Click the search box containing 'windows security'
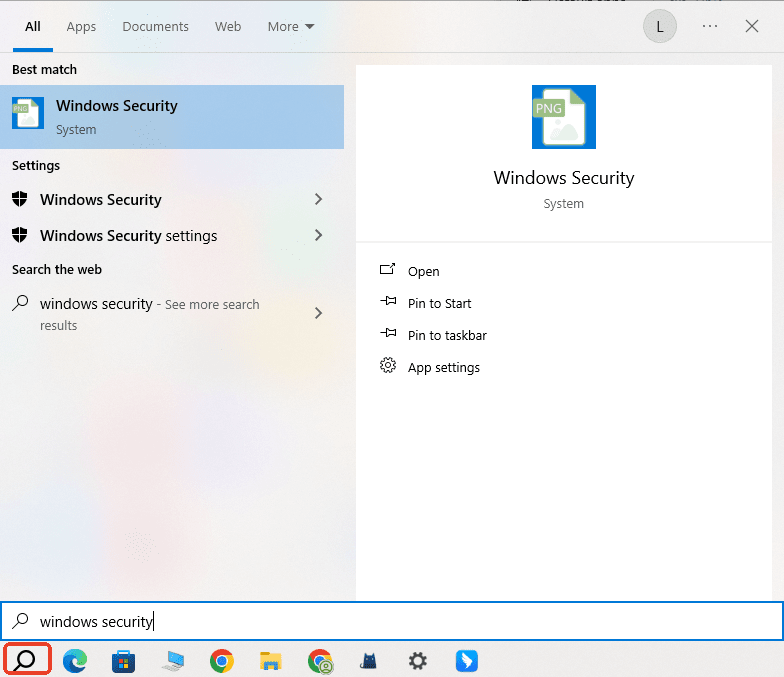This screenshot has width=784, height=677. (x=400, y=621)
